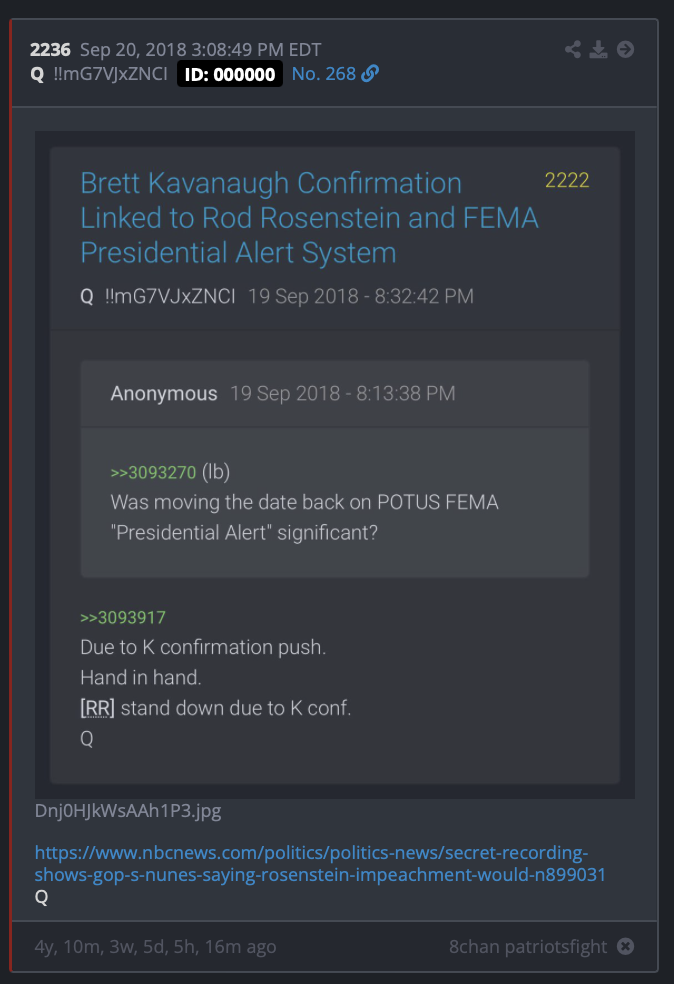Click the 8chan patriotsfight board label
The width and height of the screenshot is (674, 984).
[528, 946]
